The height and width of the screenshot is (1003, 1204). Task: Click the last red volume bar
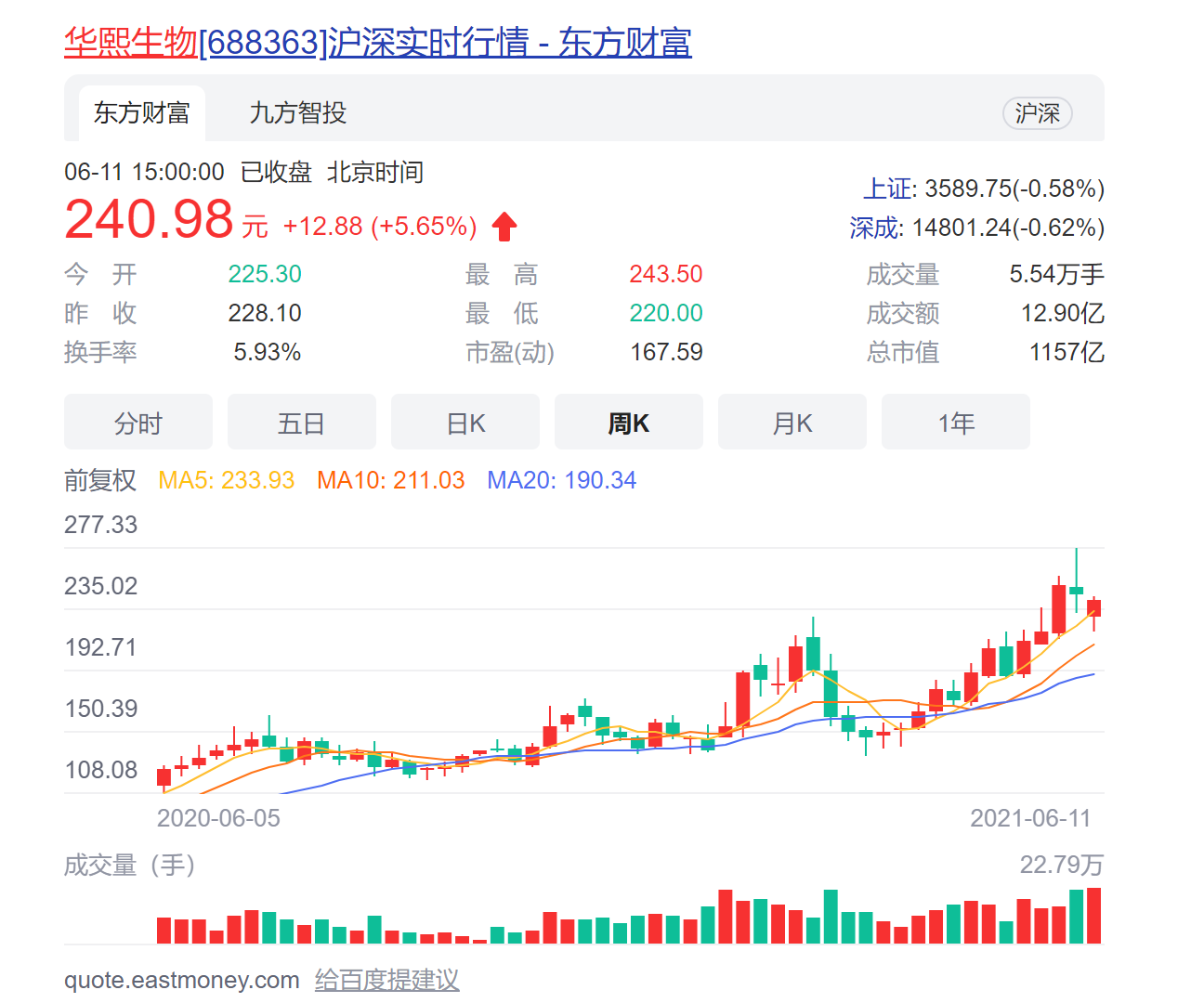pos(1094,916)
